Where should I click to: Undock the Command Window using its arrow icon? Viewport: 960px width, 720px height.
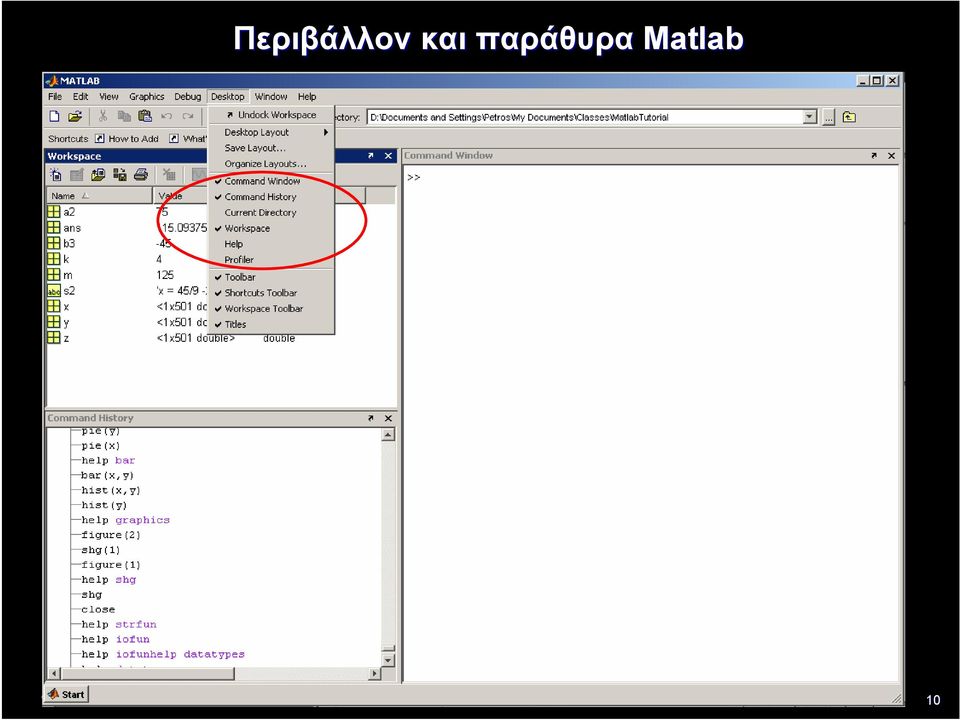874,156
